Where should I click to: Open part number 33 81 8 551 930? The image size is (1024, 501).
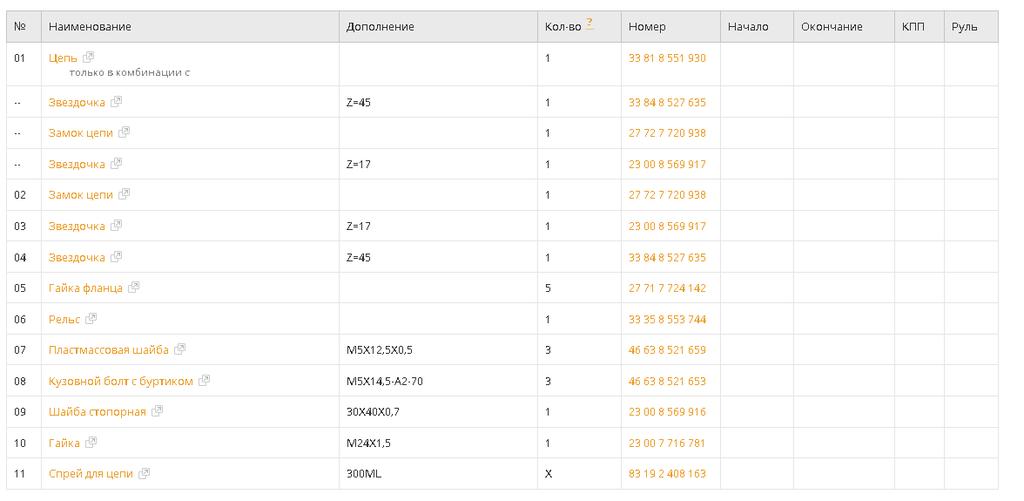pyautogui.click(x=667, y=58)
